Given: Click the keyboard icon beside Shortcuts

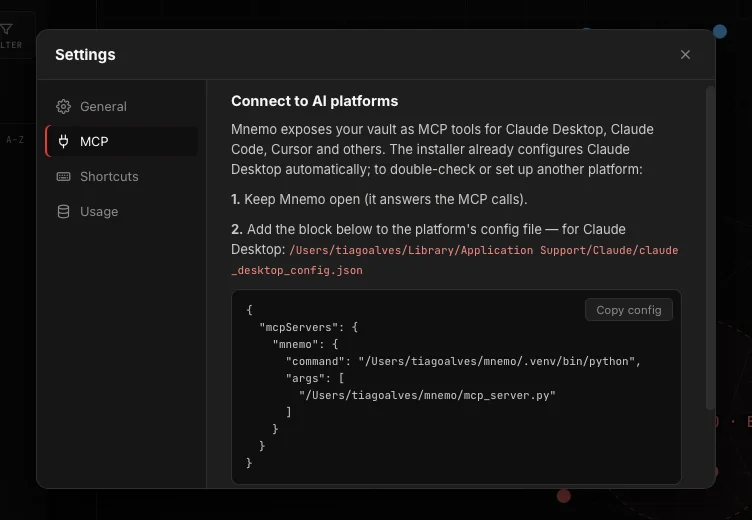Looking at the screenshot, I should click(x=63, y=177).
